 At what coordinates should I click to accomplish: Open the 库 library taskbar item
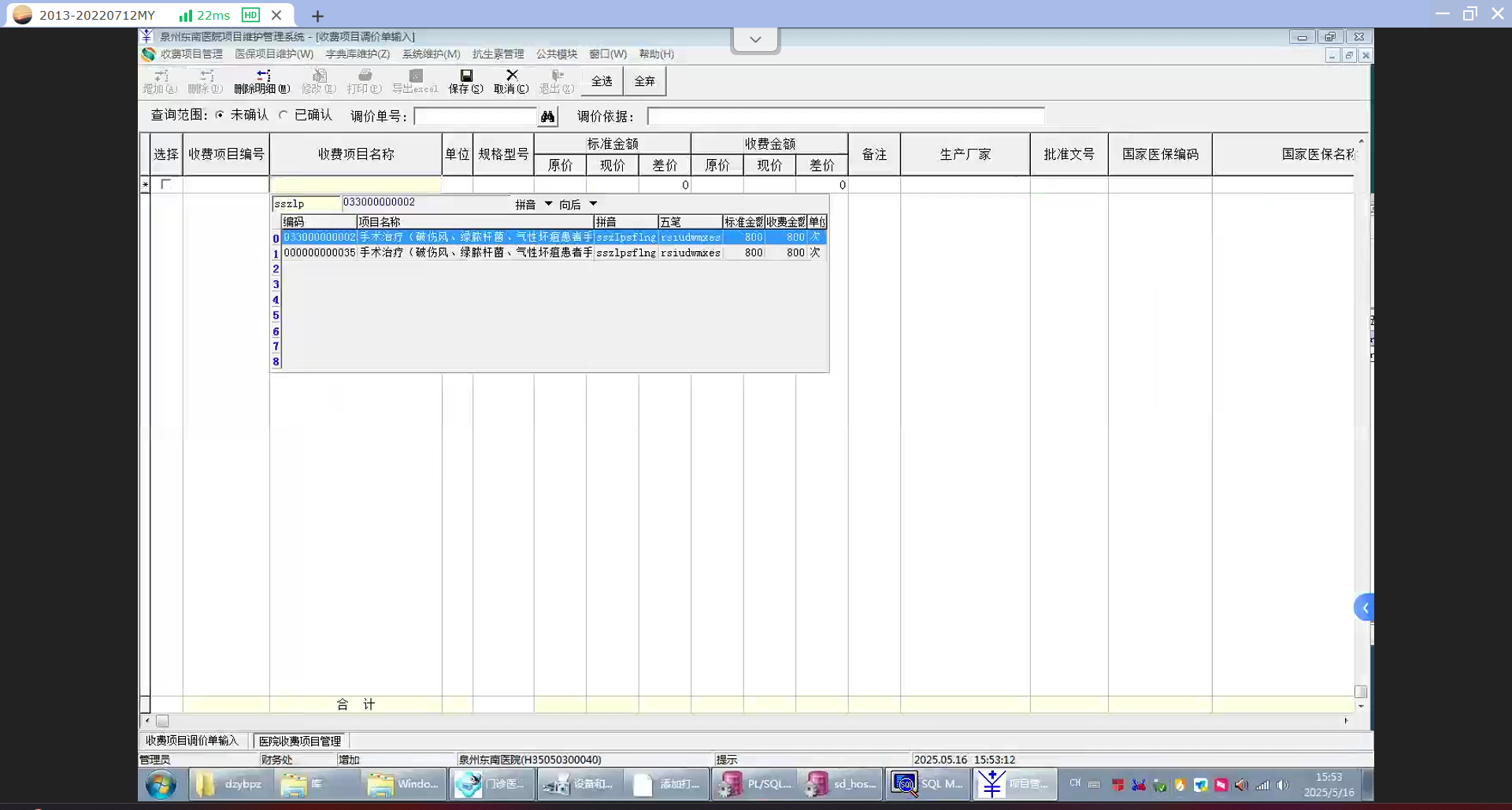point(317,784)
